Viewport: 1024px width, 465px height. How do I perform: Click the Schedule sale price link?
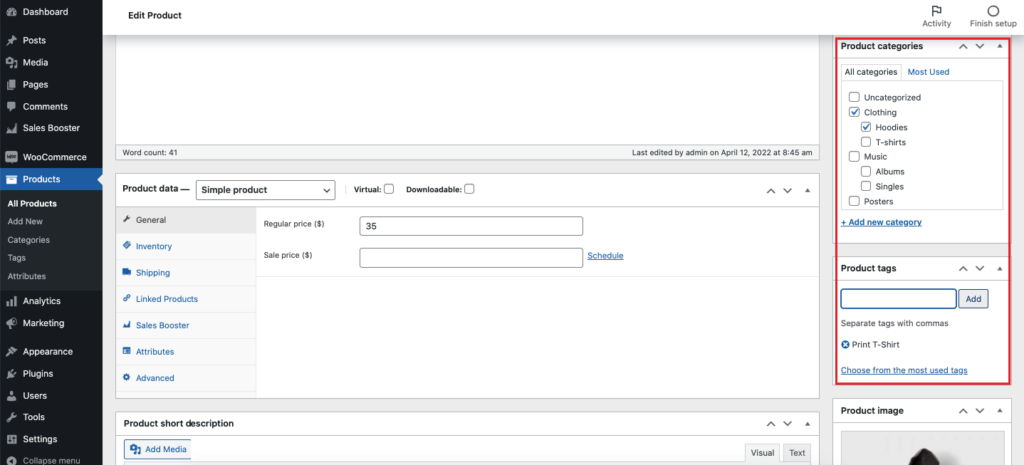[x=605, y=256]
